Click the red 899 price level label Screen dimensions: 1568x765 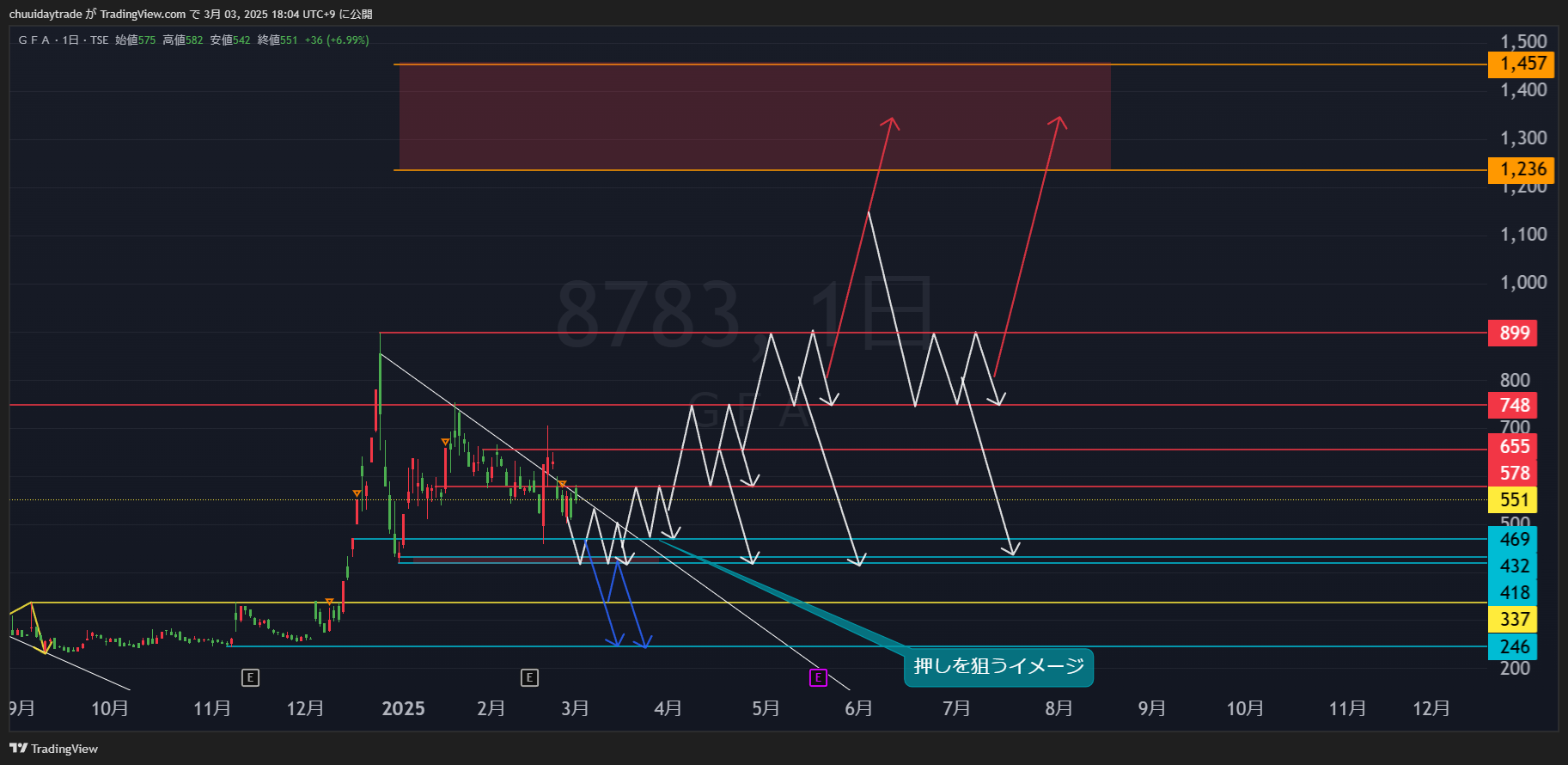click(1513, 333)
